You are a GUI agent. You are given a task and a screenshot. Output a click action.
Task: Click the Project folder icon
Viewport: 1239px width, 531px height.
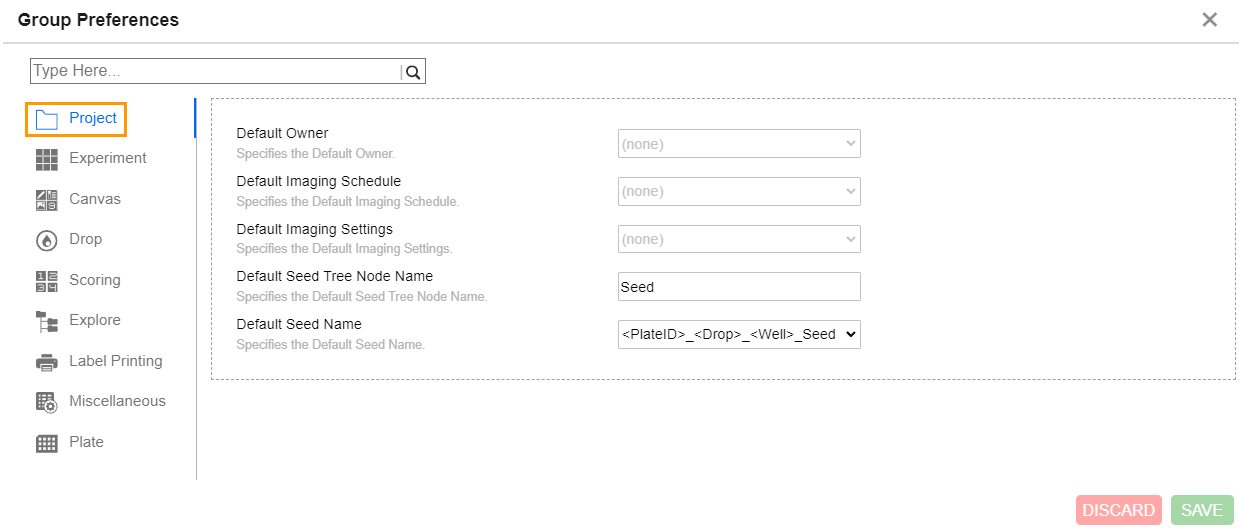(x=47, y=119)
